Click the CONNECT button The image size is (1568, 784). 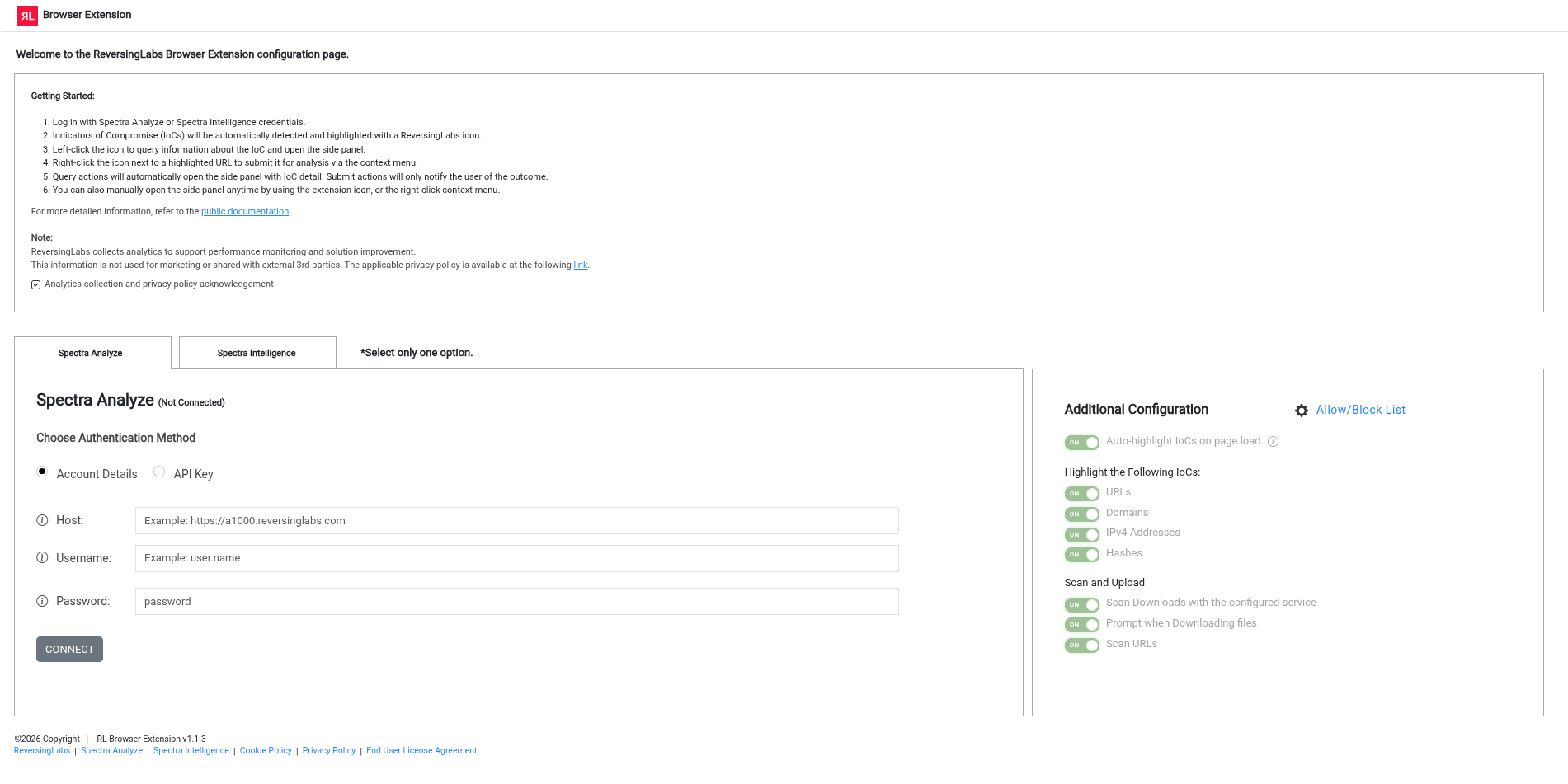pos(69,650)
